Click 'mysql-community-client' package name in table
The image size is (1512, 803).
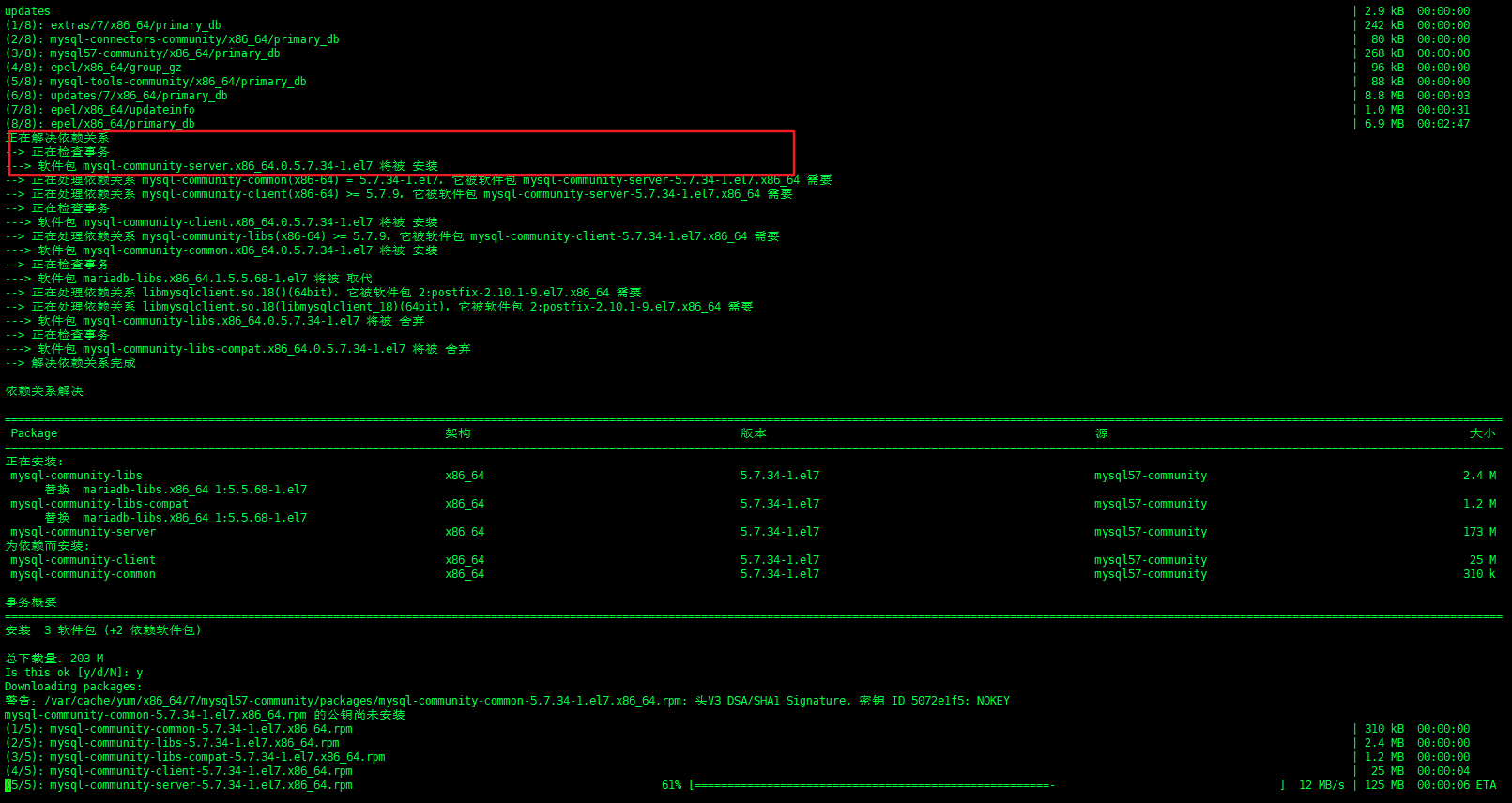click(x=84, y=560)
